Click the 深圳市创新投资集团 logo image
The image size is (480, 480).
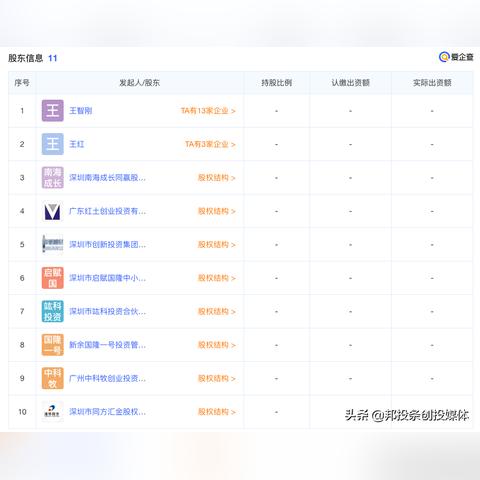click(52, 244)
